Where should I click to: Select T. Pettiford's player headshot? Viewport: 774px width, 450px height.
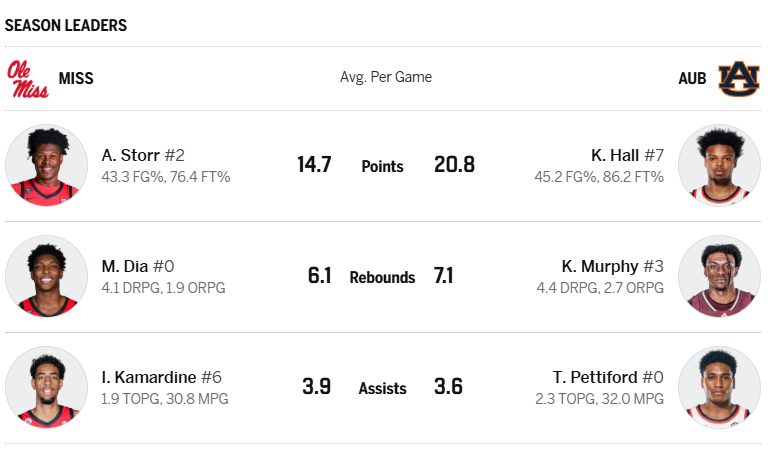pyautogui.click(x=719, y=388)
